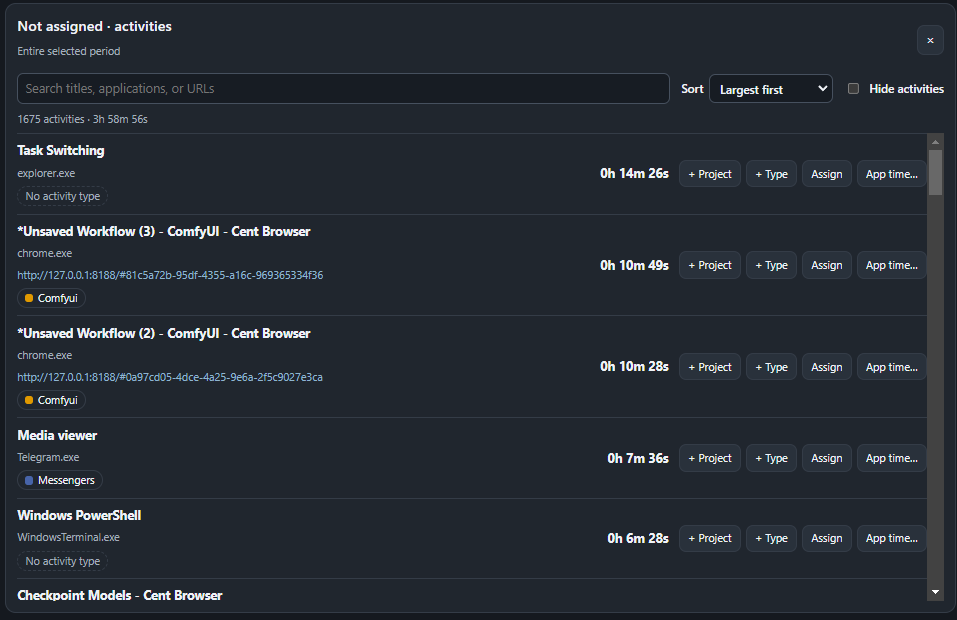The height and width of the screenshot is (620, 957).
Task: Click the Comfyui tag under Unsaved Workflow (2)
Action: (x=51, y=400)
